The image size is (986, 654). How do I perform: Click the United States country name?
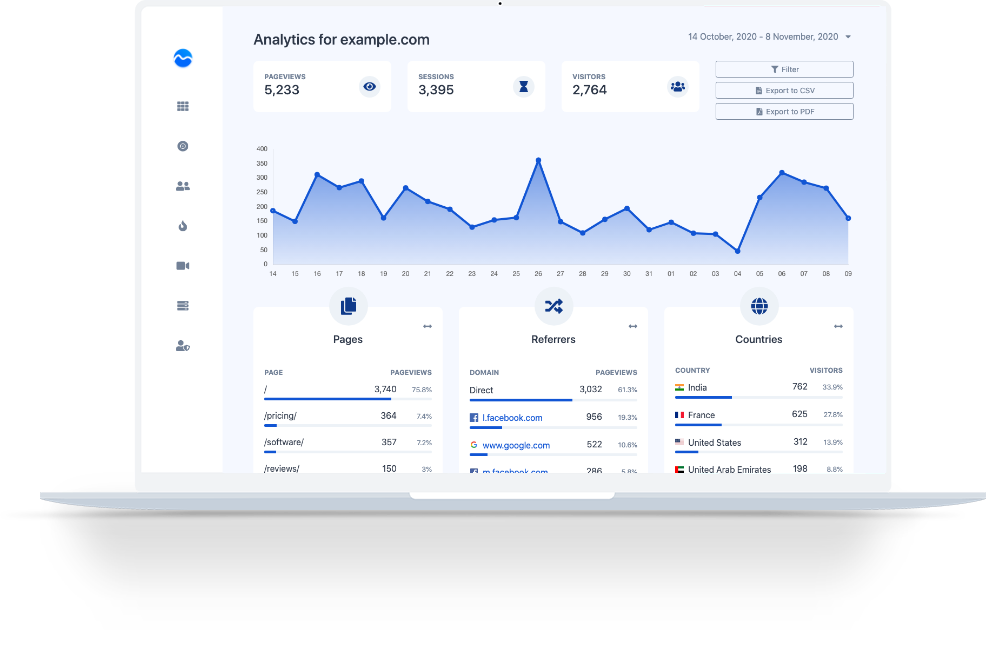click(714, 443)
